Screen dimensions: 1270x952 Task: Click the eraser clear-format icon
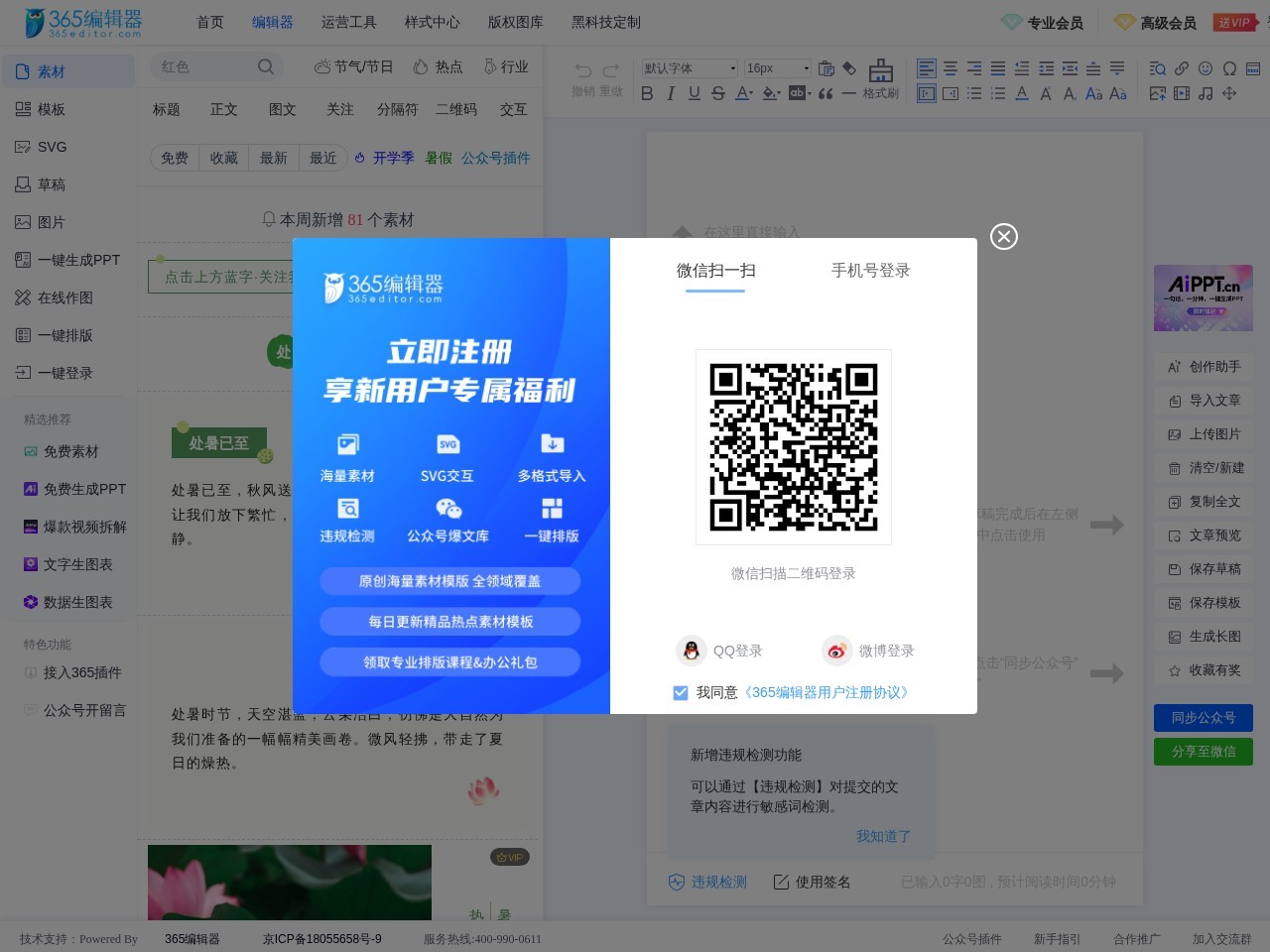(849, 68)
